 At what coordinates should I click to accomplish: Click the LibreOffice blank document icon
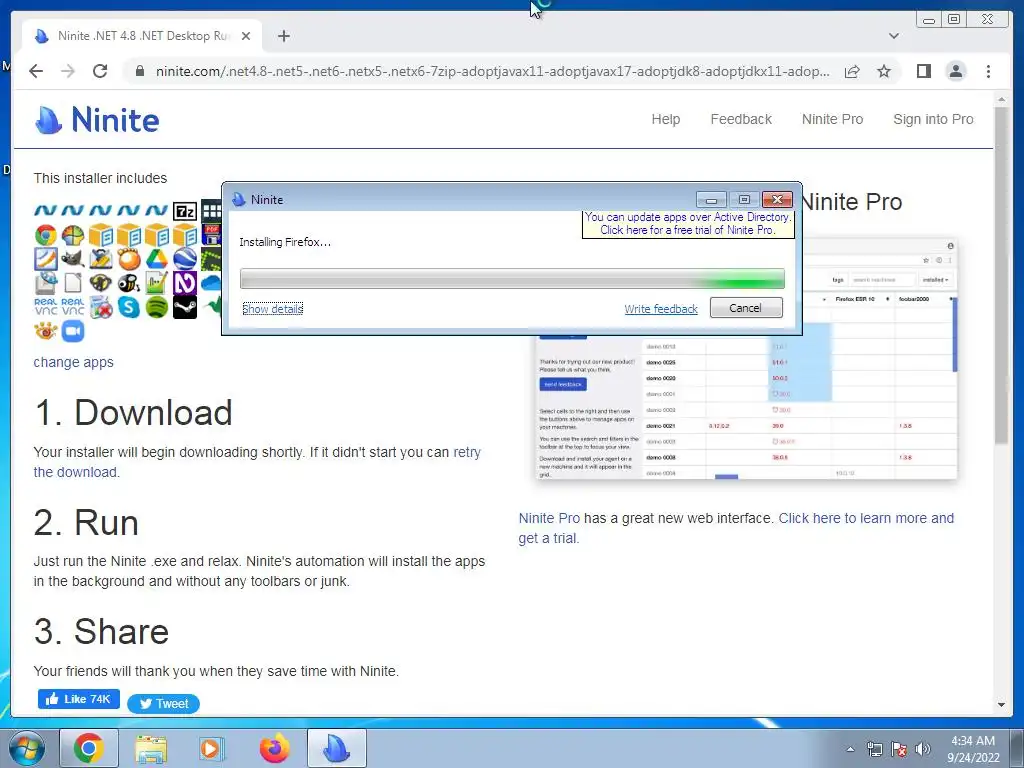click(x=73, y=283)
